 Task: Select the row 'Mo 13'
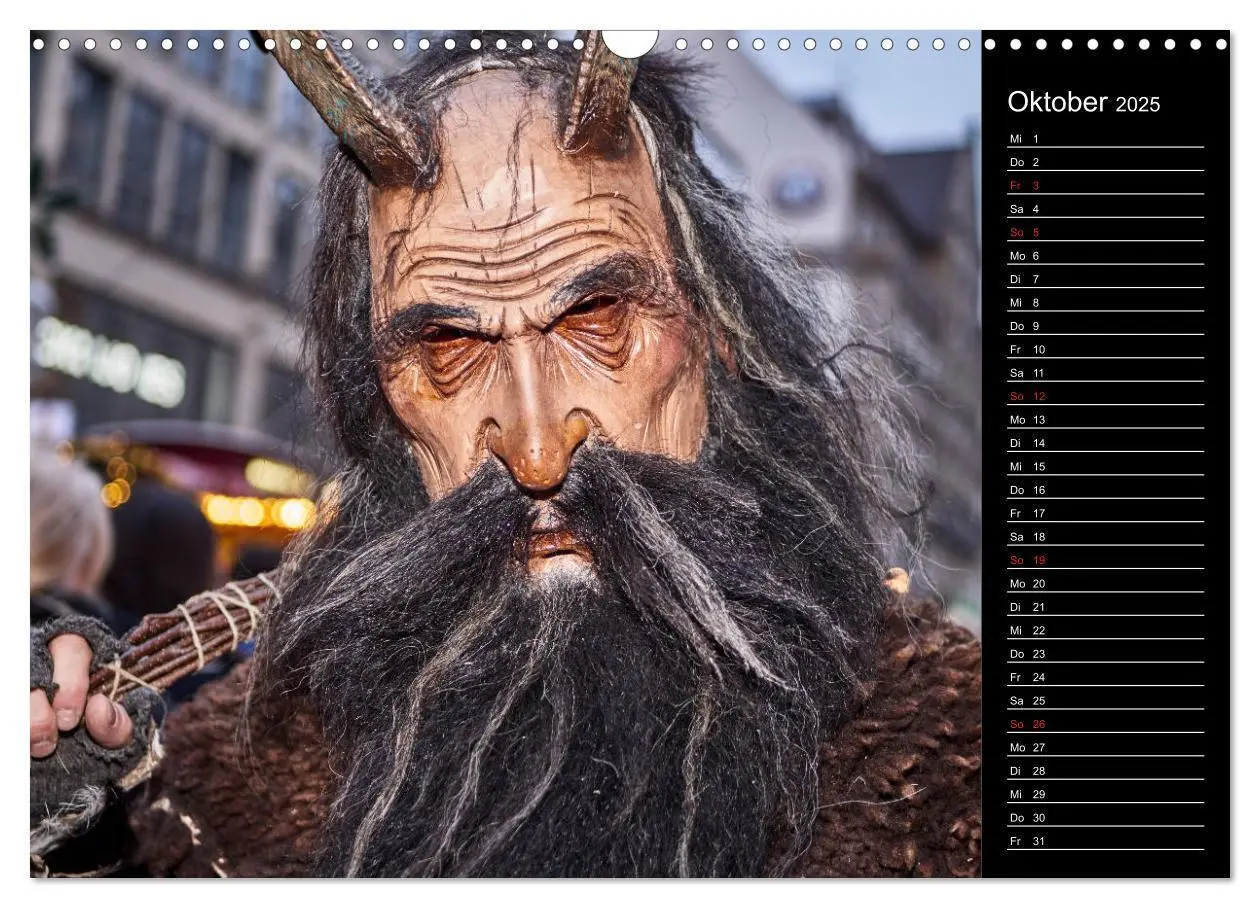tap(1105, 419)
